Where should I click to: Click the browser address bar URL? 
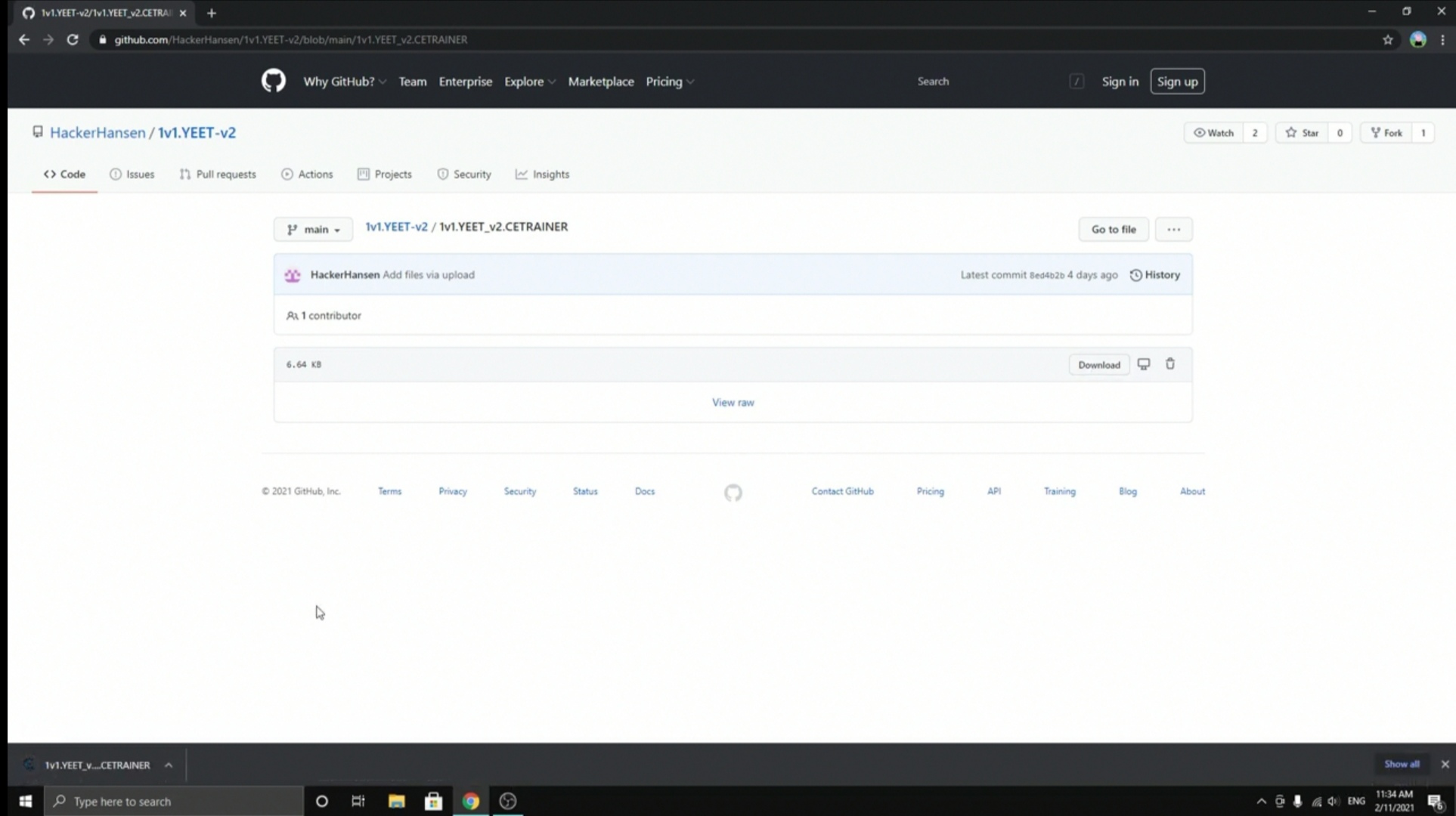point(291,39)
